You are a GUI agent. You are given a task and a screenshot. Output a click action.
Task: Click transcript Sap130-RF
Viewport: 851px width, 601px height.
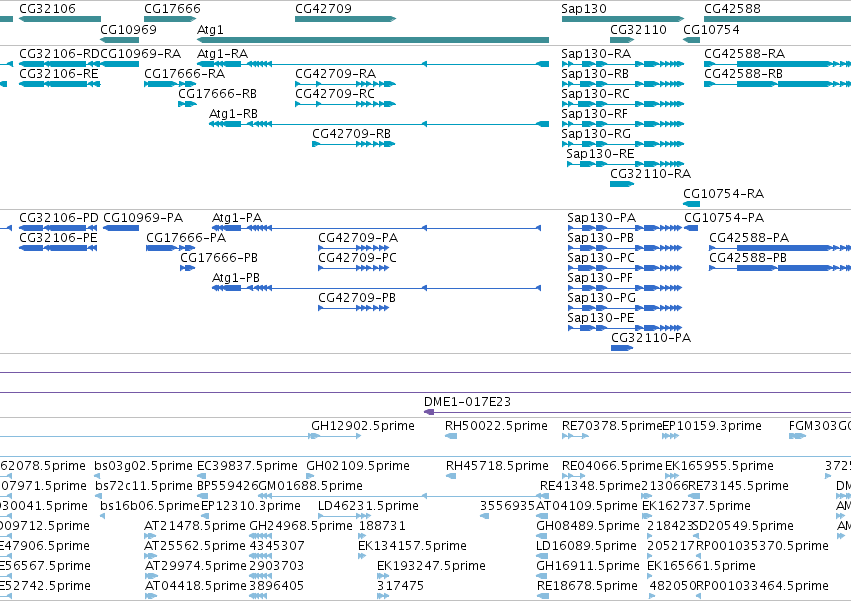tap(623, 124)
